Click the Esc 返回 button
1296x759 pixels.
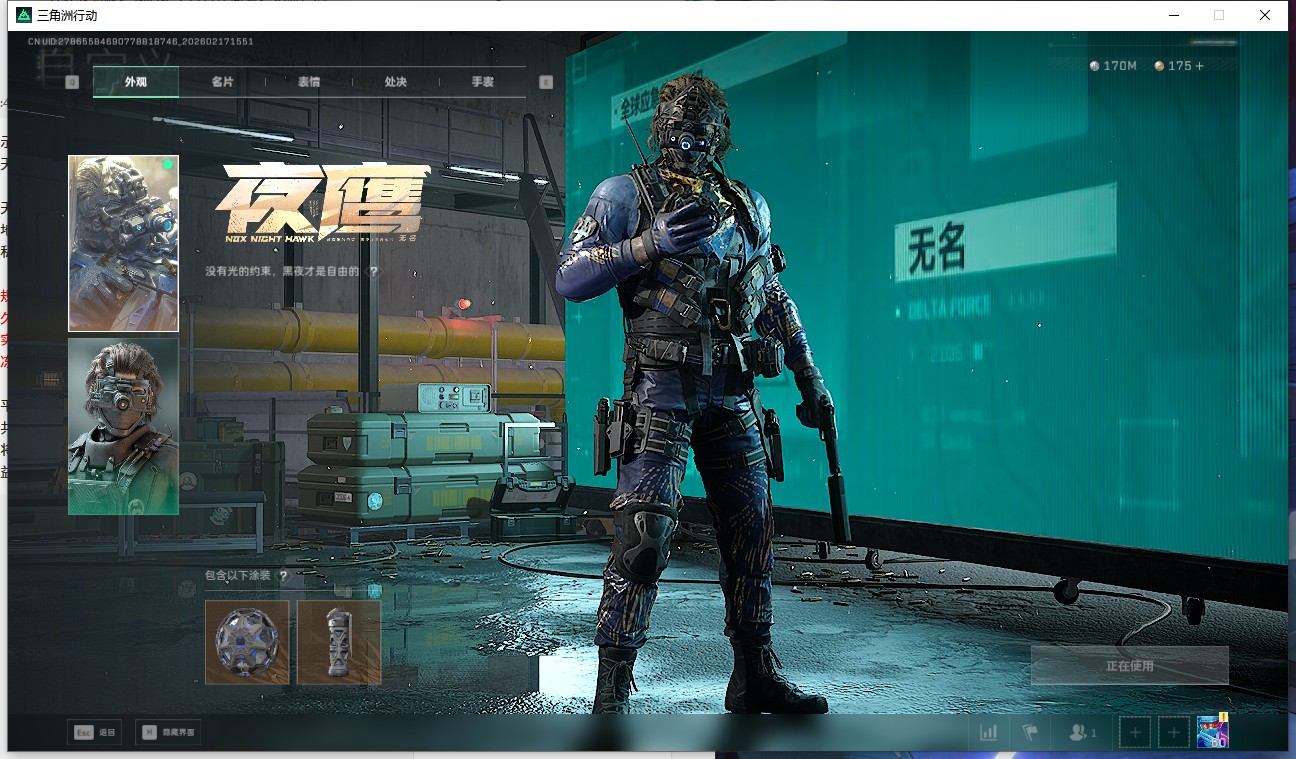tap(94, 733)
